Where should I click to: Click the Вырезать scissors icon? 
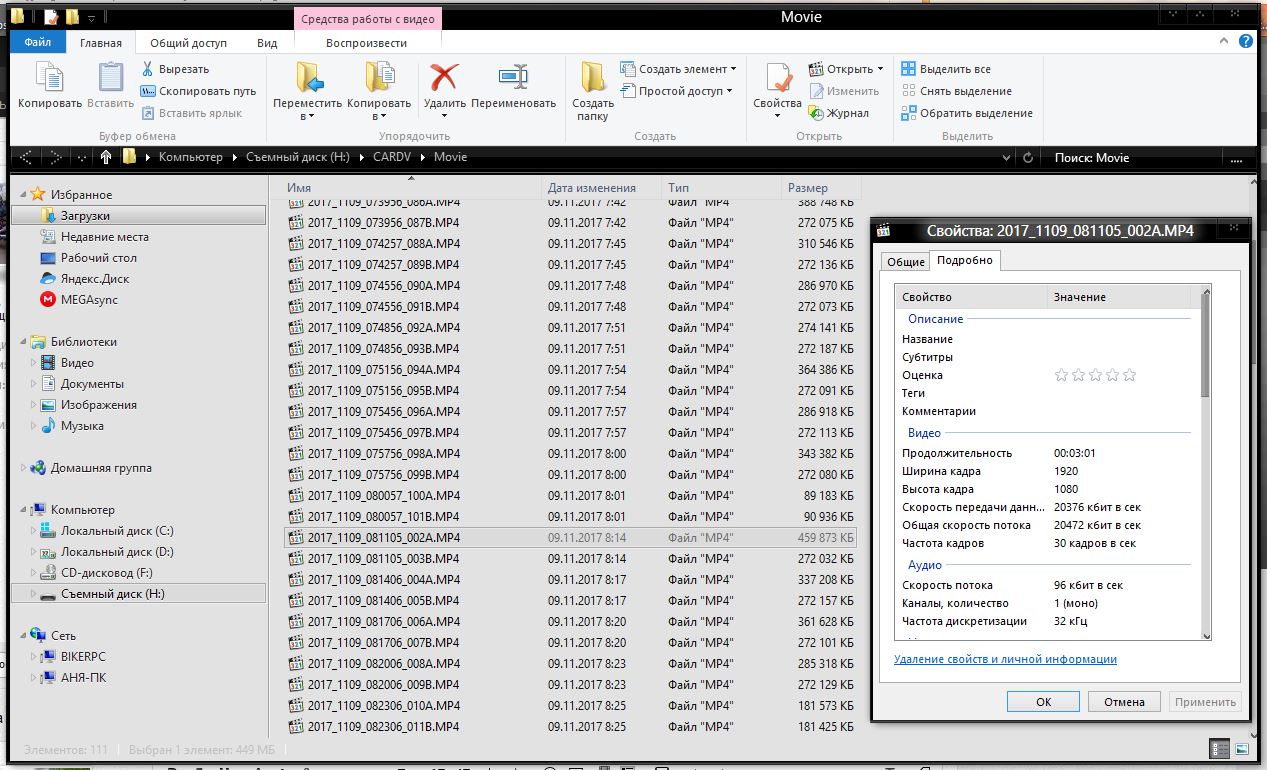click(x=148, y=69)
